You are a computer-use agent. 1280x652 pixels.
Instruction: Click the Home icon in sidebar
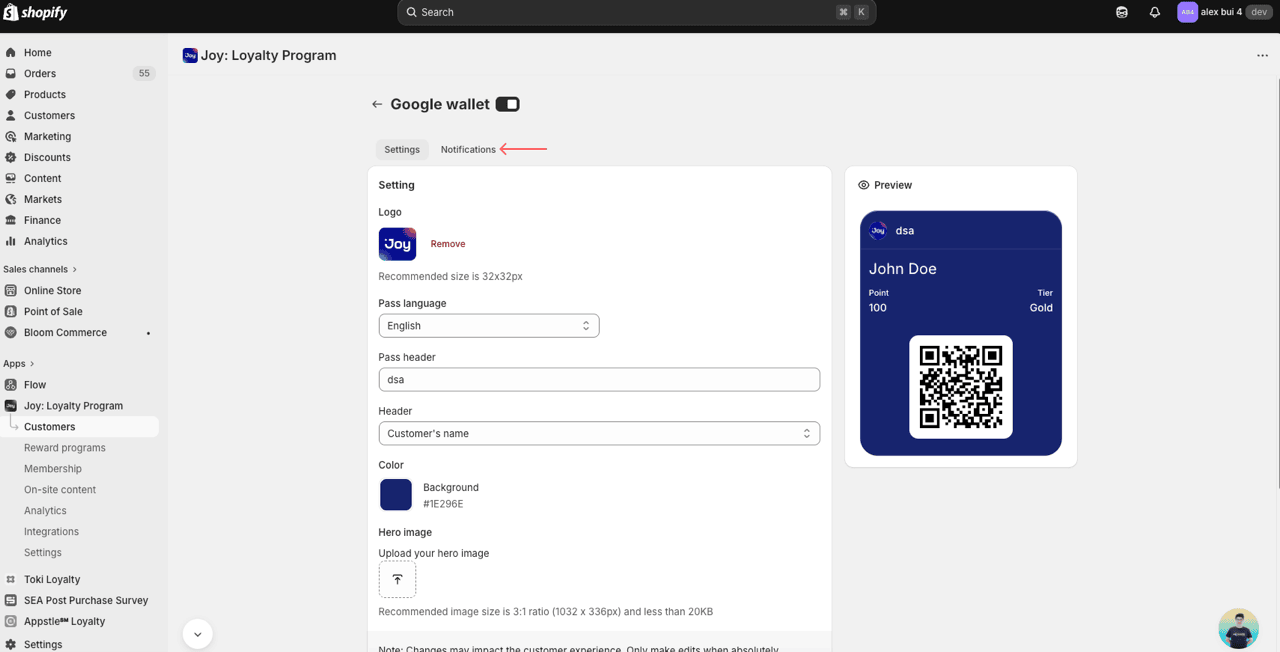[11, 53]
